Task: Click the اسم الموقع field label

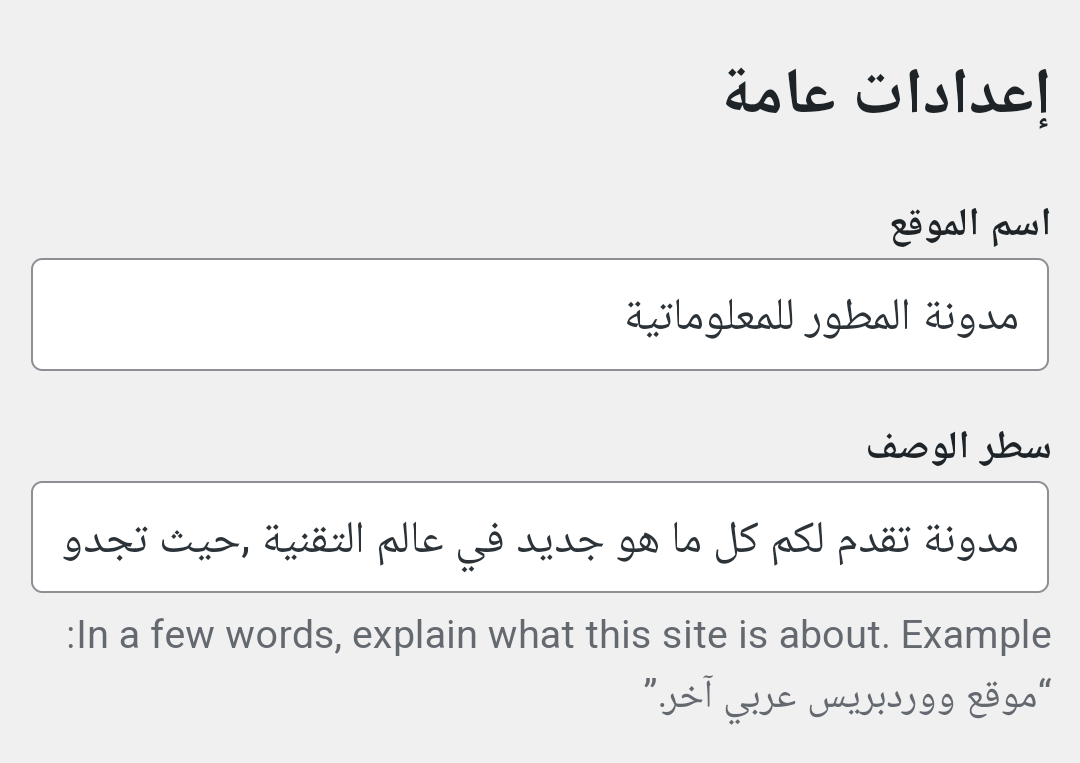Action: pos(970,225)
